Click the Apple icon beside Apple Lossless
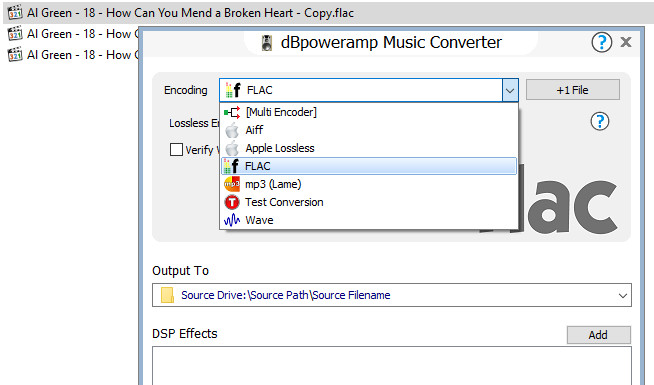 232,148
